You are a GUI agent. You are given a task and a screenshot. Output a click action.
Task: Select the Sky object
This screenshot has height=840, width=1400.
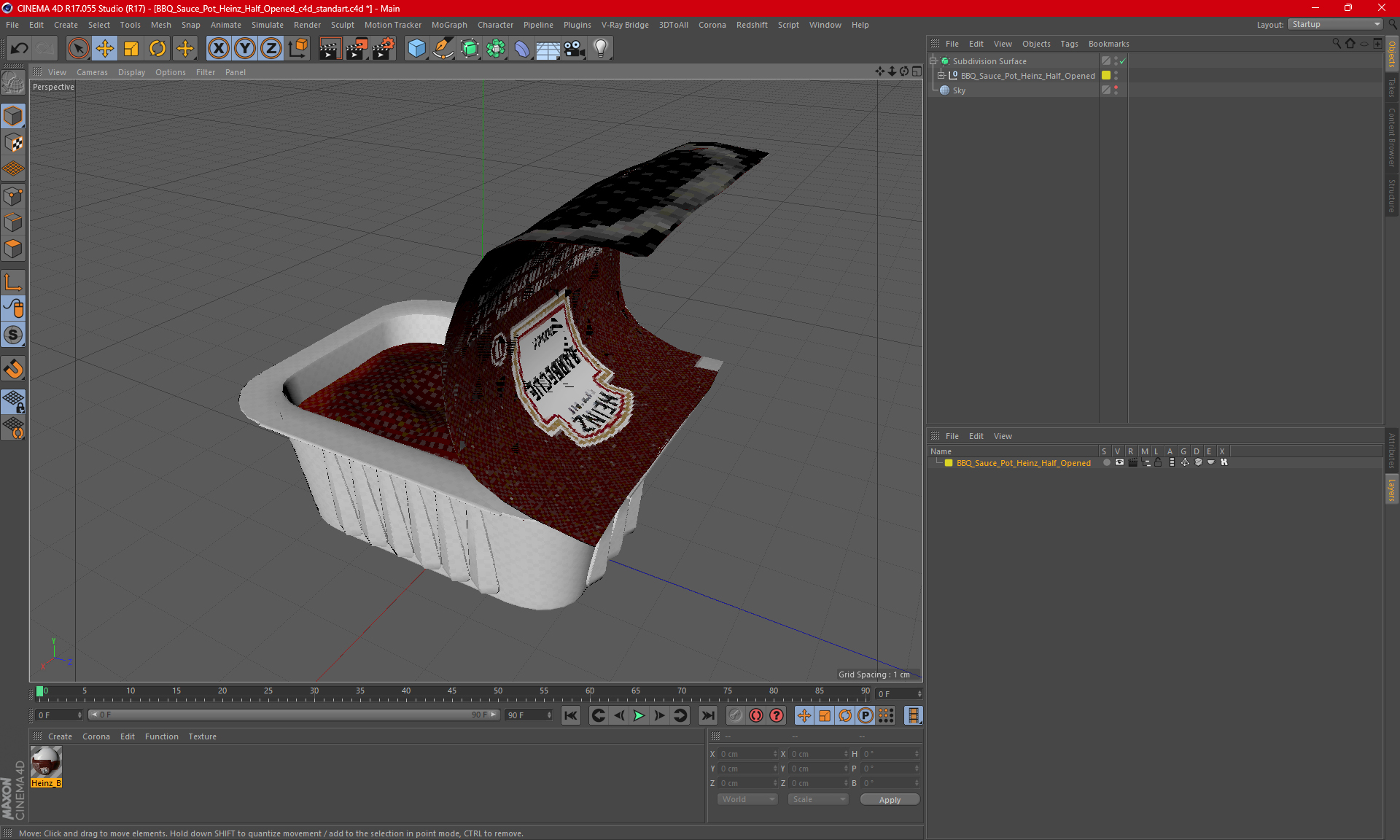click(959, 90)
